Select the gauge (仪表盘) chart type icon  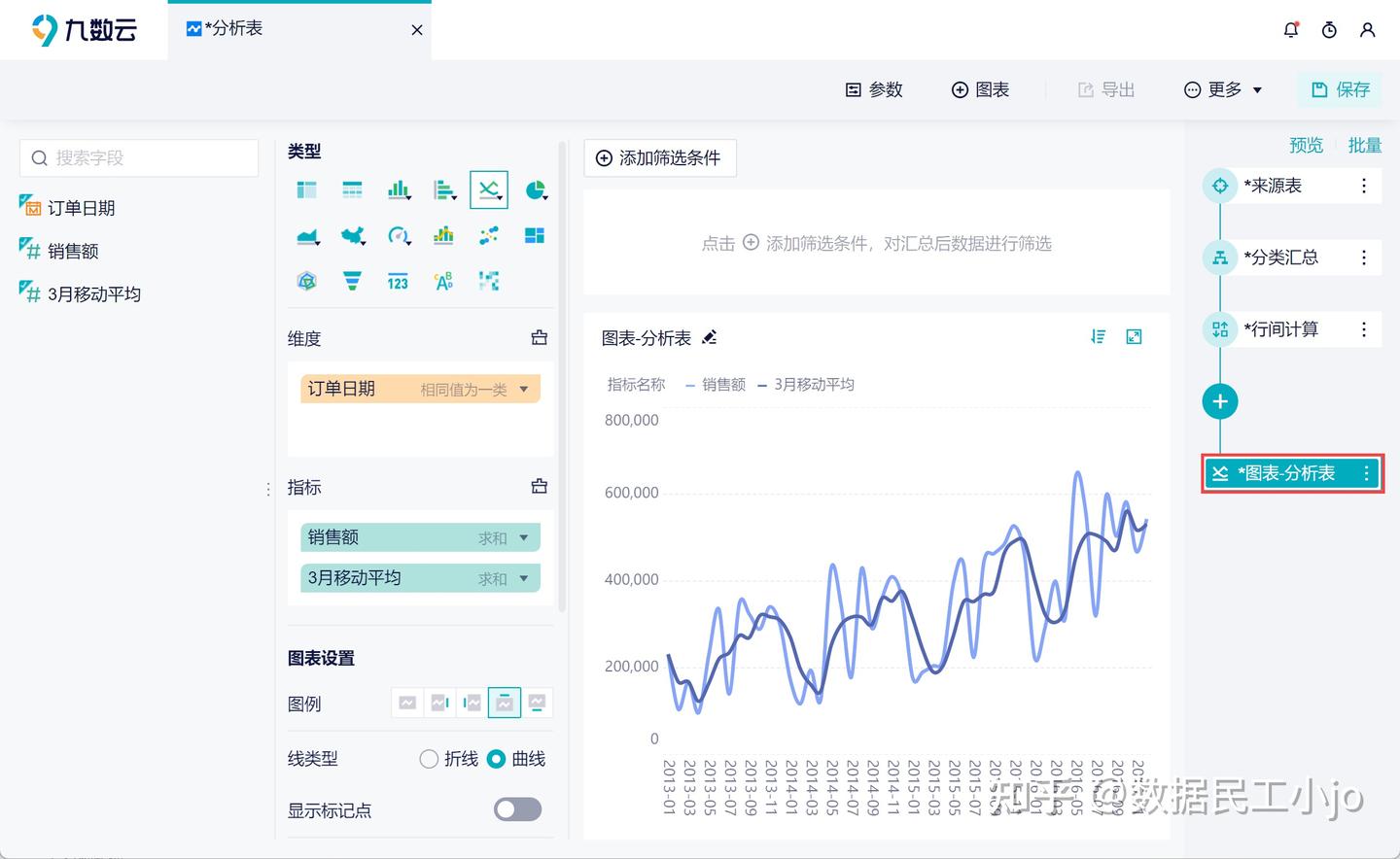click(x=398, y=234)
